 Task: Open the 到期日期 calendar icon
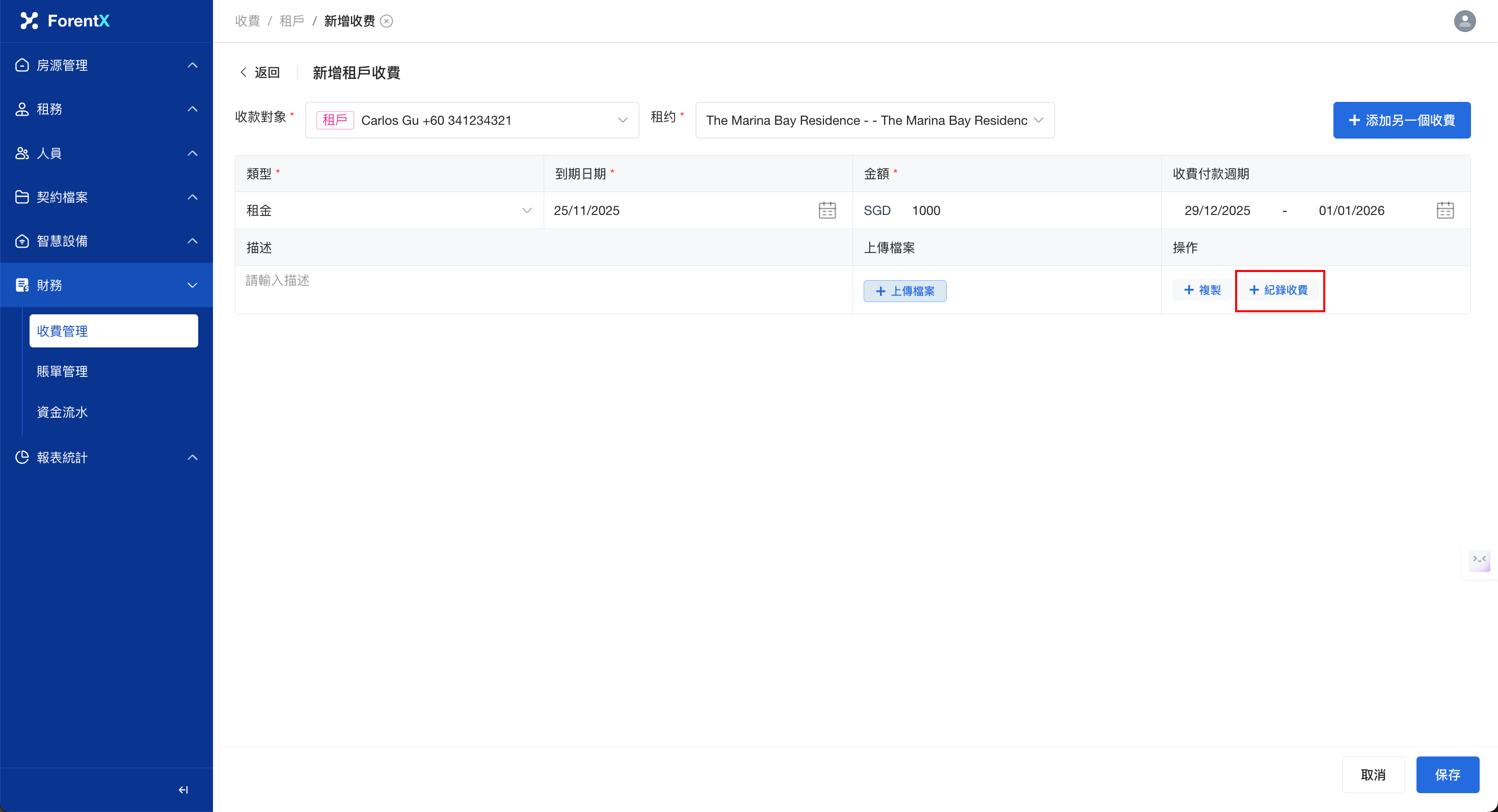pyautogui.click(x=827, y=210)
